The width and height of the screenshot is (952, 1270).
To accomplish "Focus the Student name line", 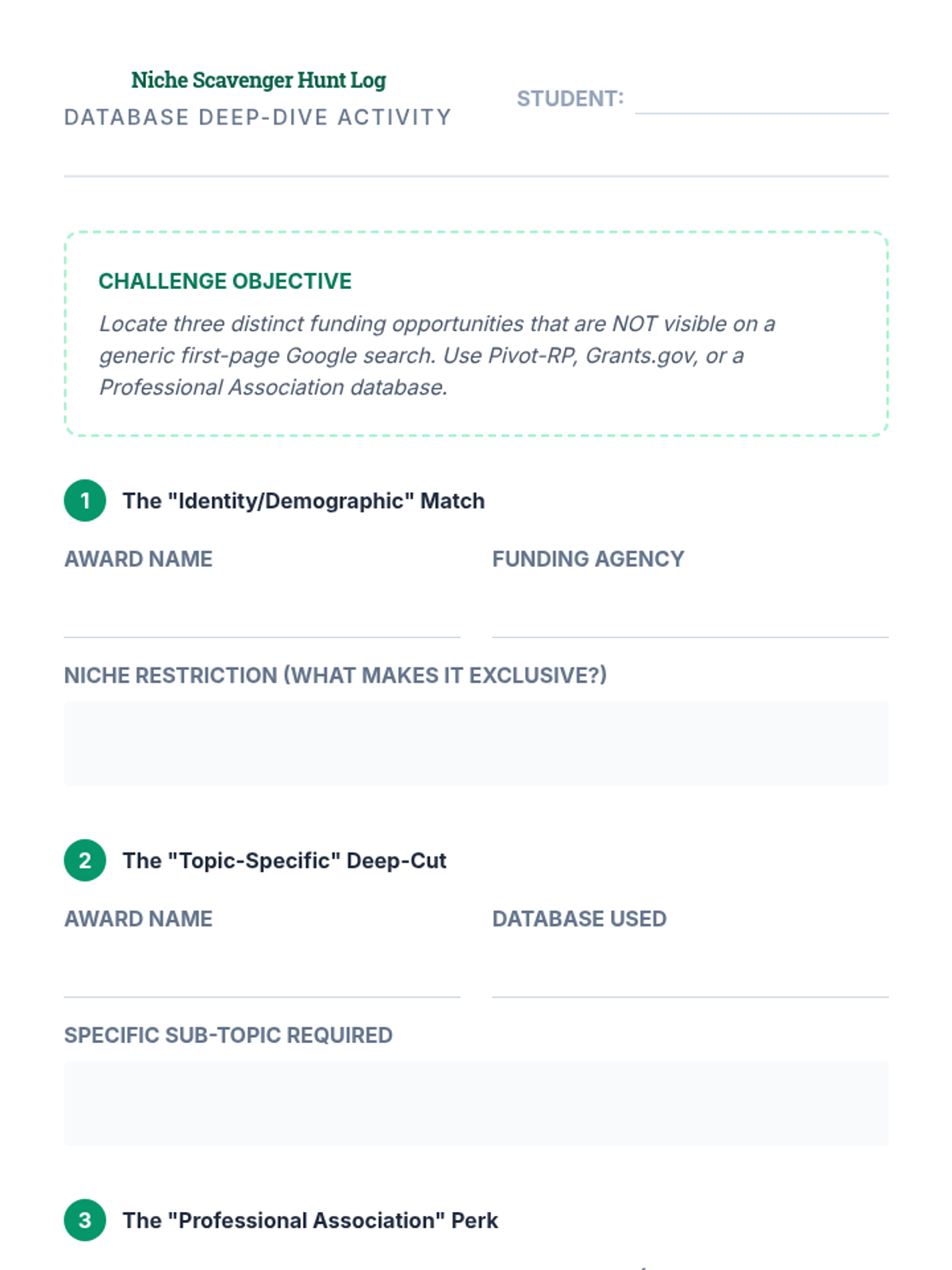I will click(762, 99).
